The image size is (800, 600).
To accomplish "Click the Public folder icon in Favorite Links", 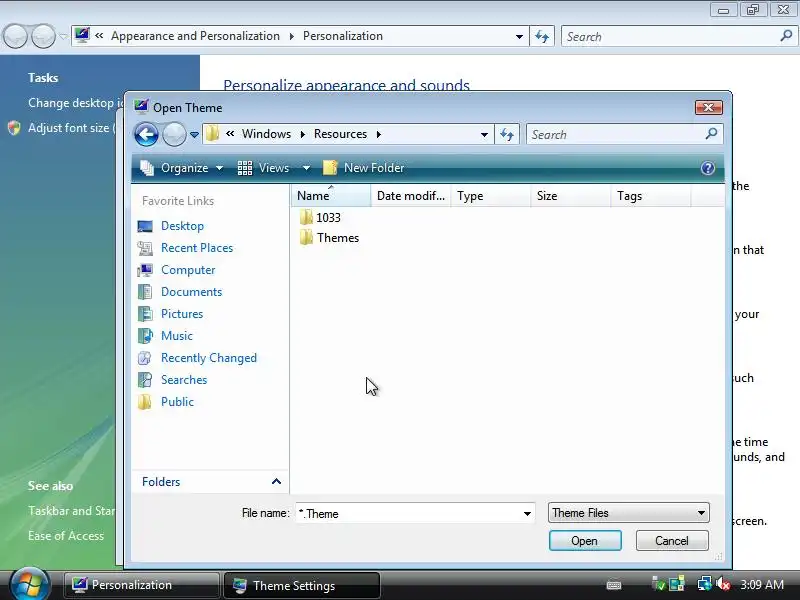I will coord(145,402).
